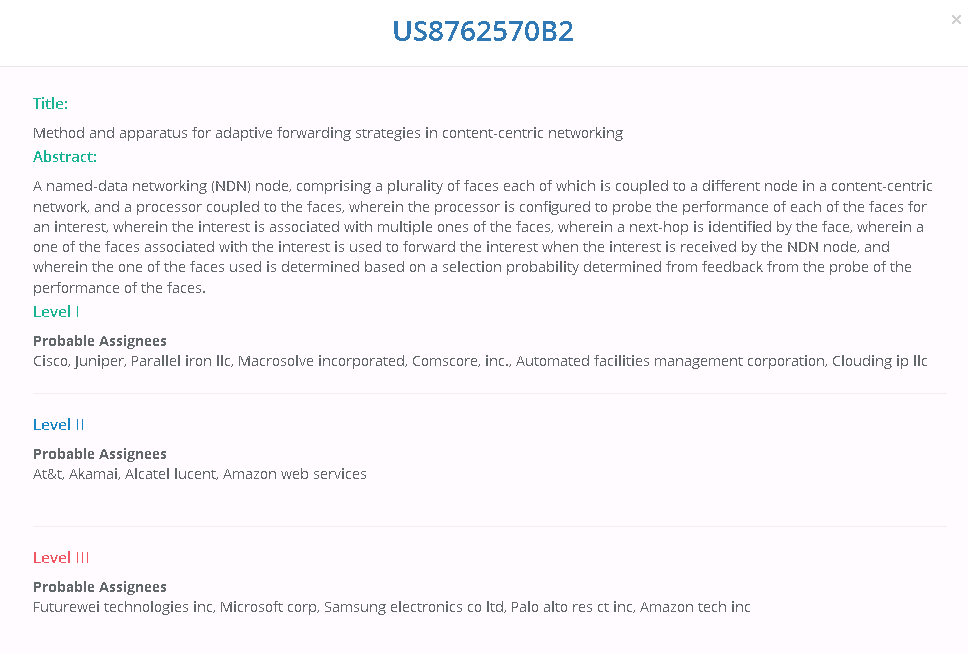Click the green Level I heading

(x=56, y=312)
